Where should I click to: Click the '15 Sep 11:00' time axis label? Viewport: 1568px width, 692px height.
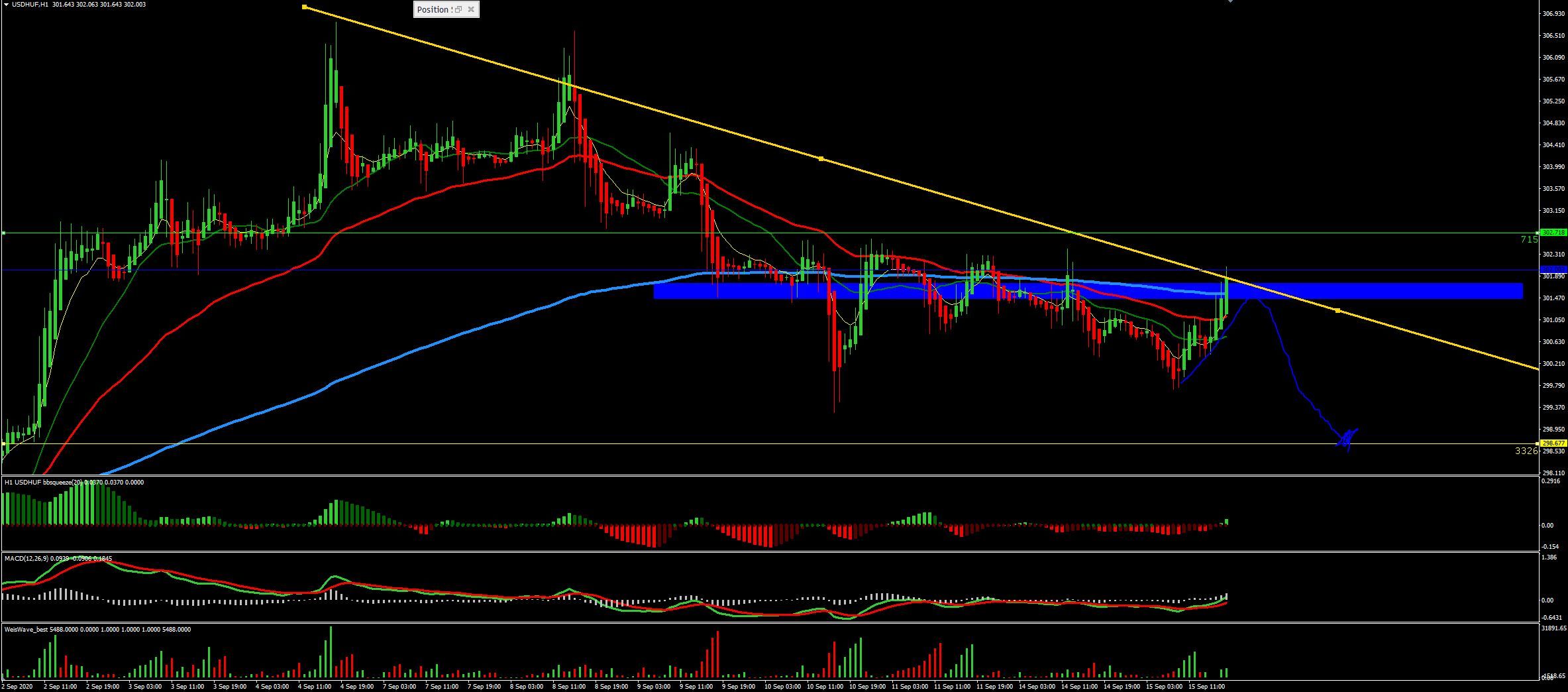[x=1207, y=687]
